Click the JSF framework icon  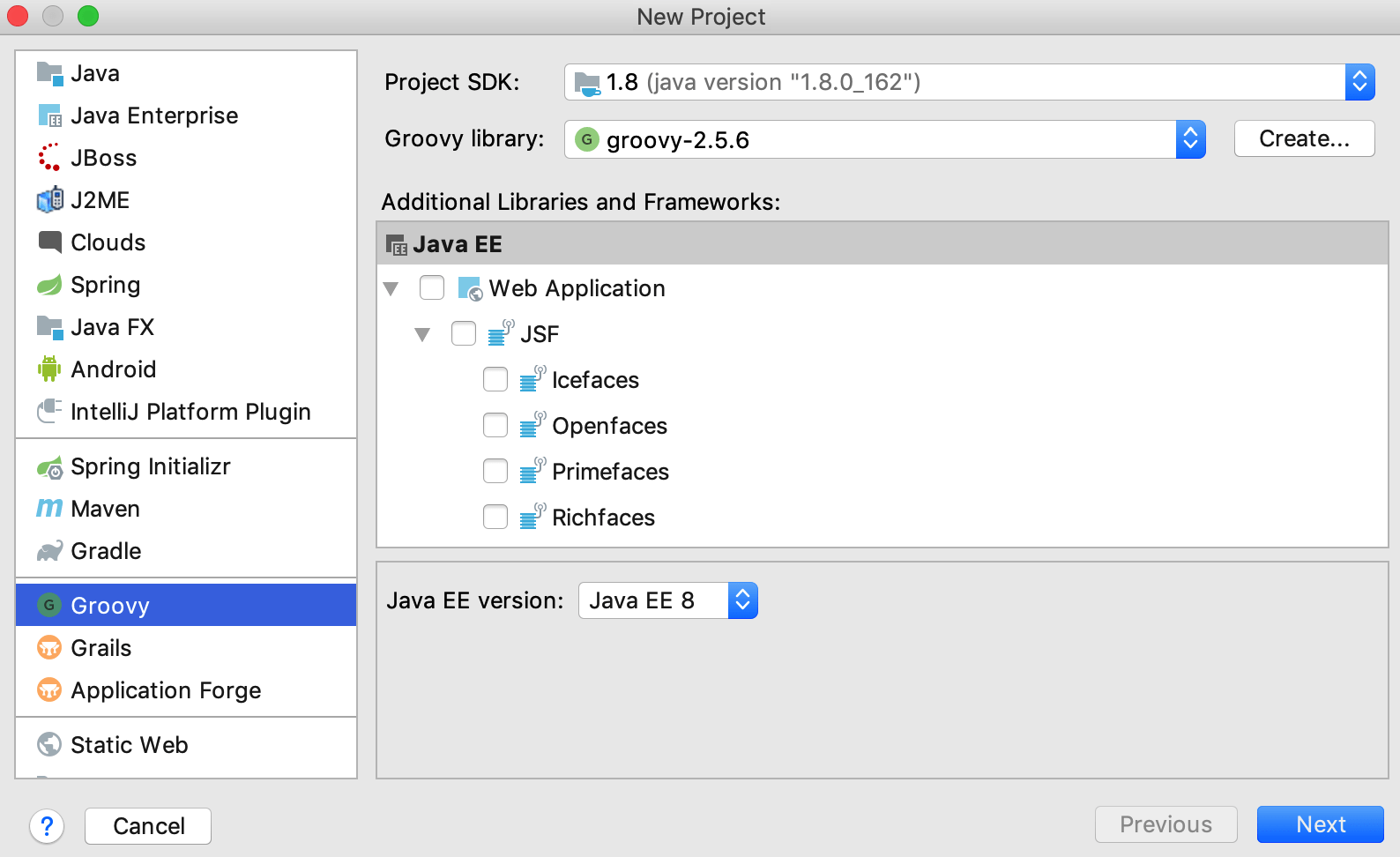502,332
